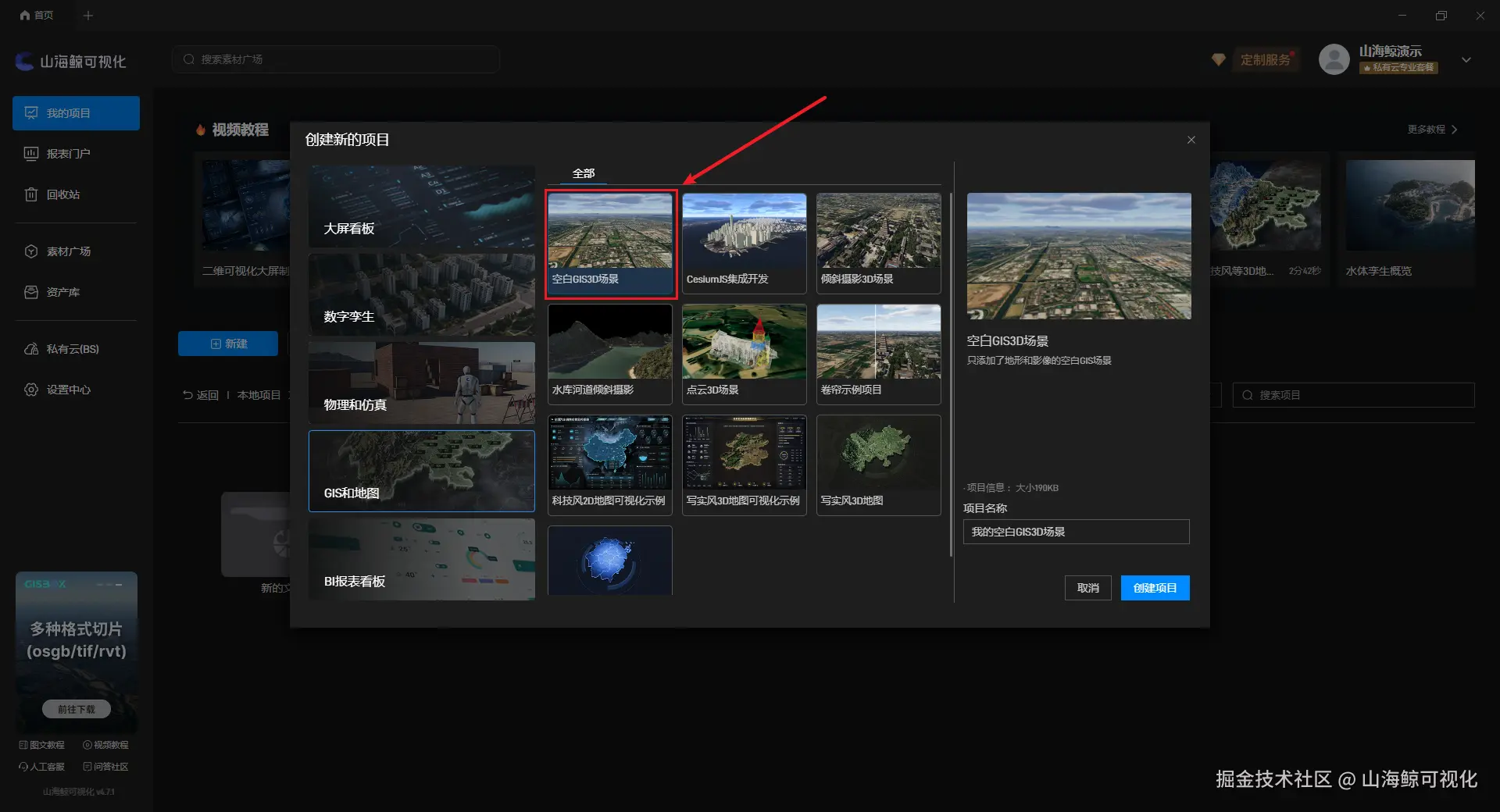
Task: Open the 我的项目 sidebar section
Action: pyautogui.click(x=76, y=113)
